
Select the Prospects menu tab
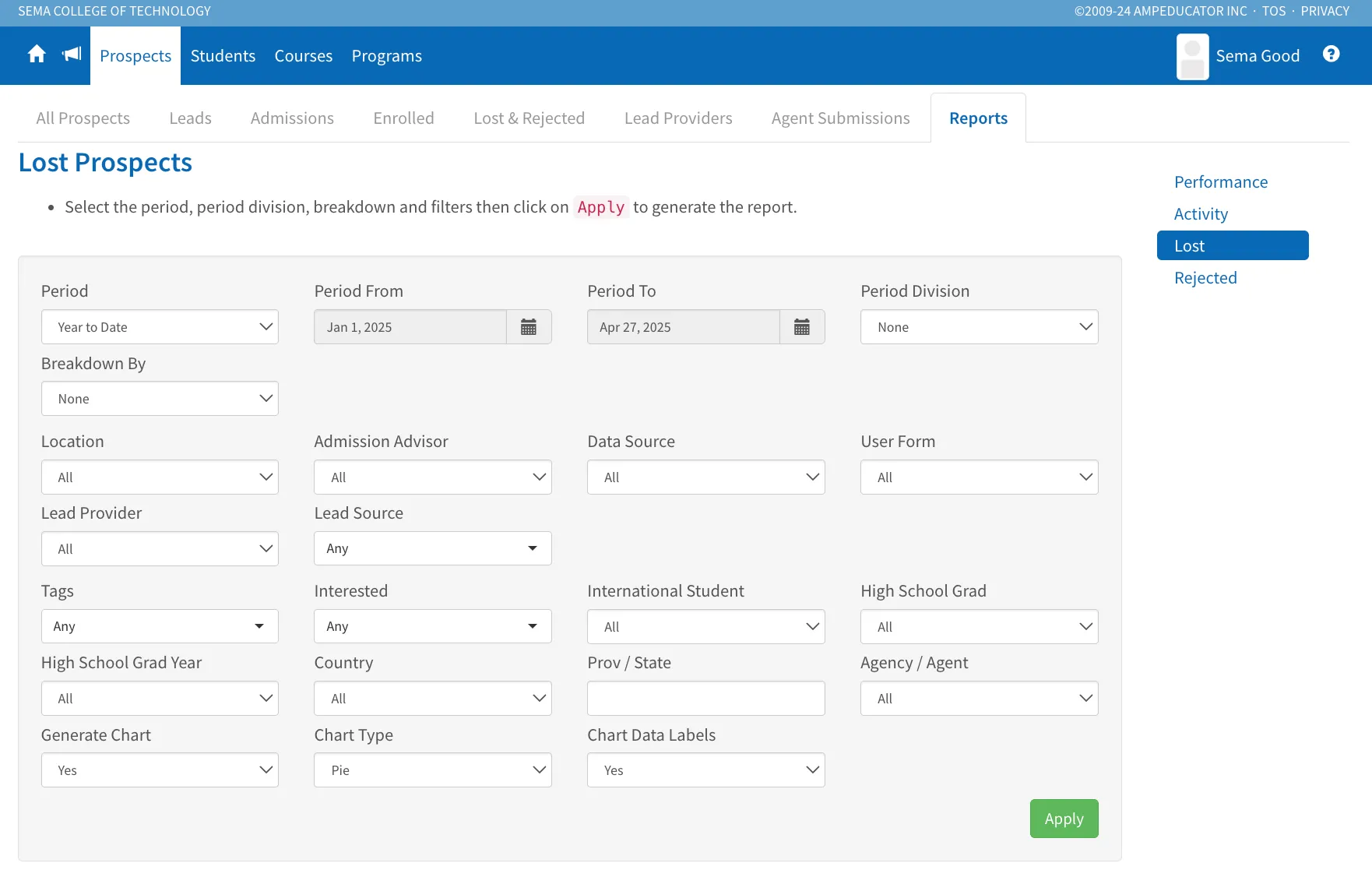coord(135,56)
